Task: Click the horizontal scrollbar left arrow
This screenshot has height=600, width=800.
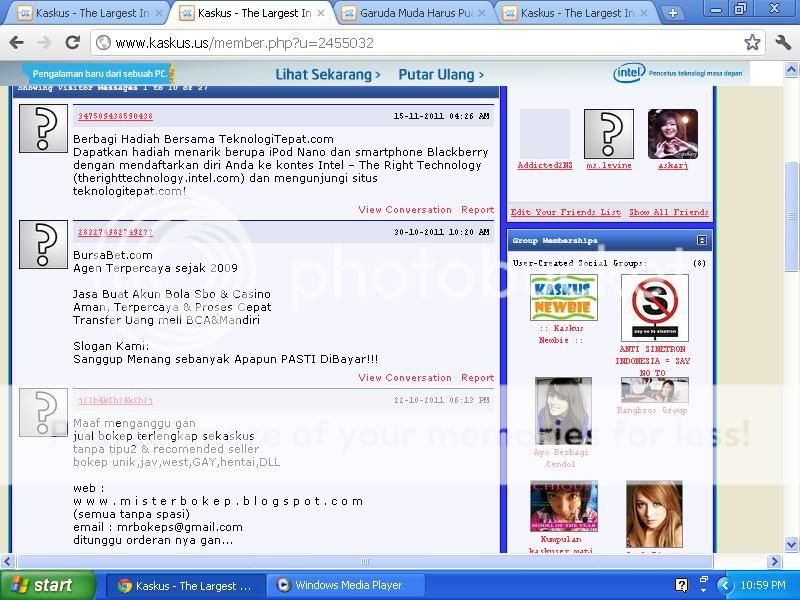Action: tap(7, 562)
